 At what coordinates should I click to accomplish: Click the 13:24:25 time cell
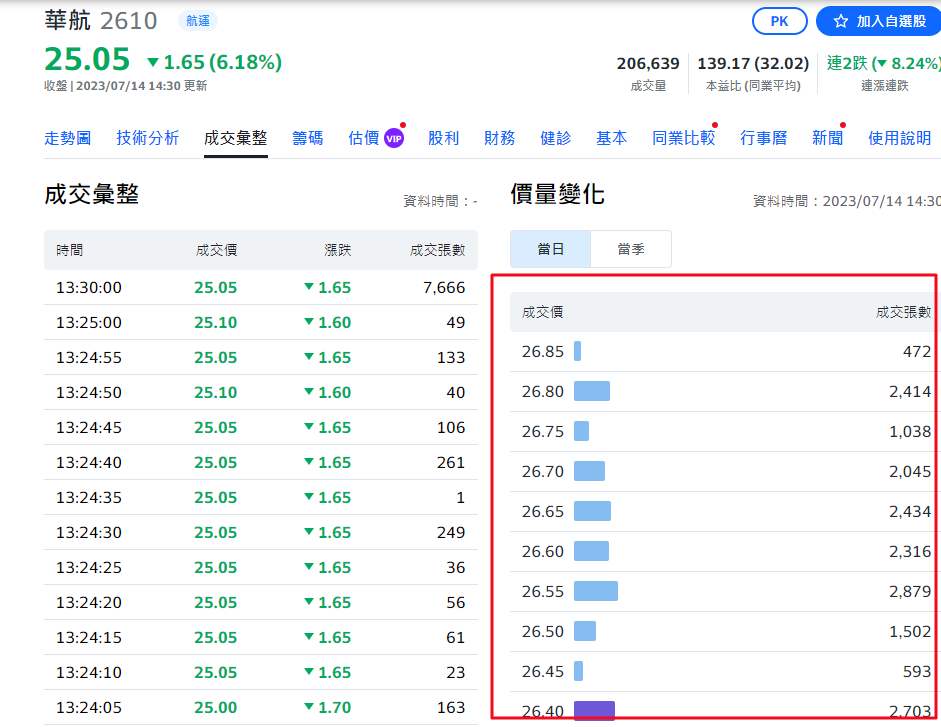(x=89, y=567)
